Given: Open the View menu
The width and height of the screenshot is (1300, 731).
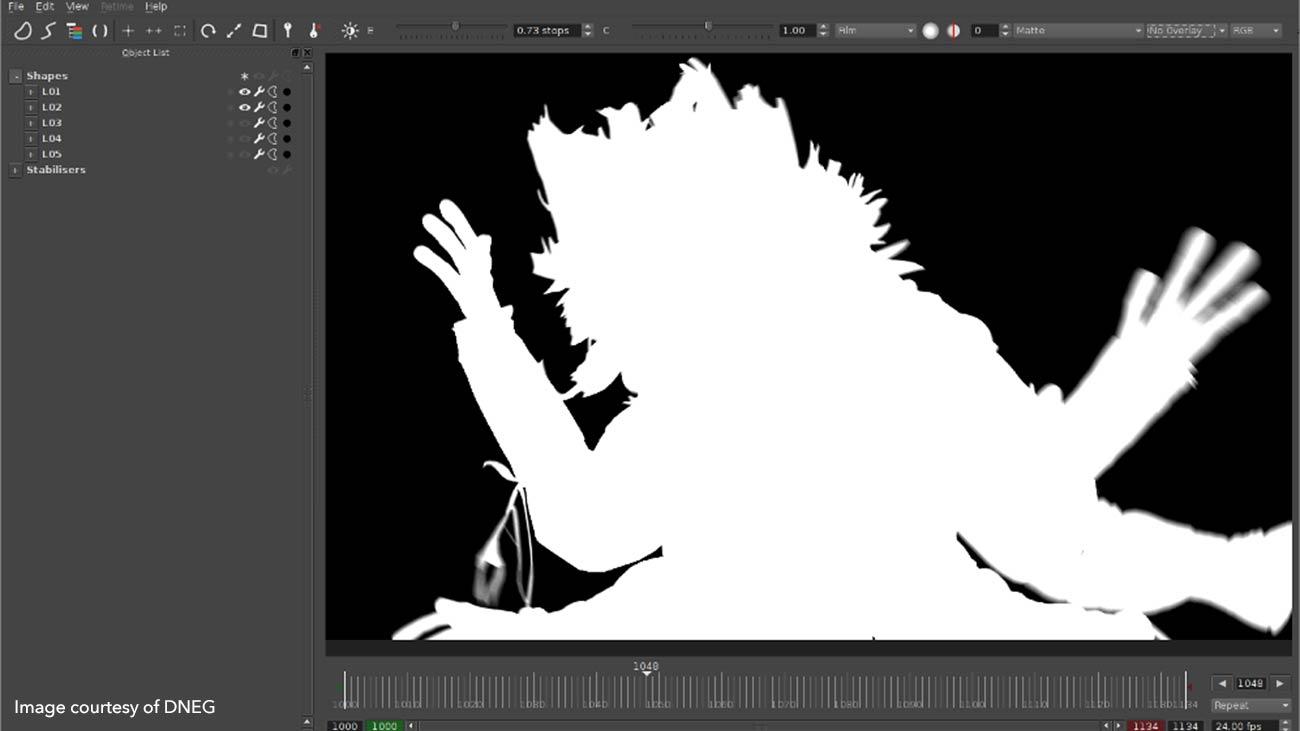Looking at the screenshot, I should pos(76,6).
